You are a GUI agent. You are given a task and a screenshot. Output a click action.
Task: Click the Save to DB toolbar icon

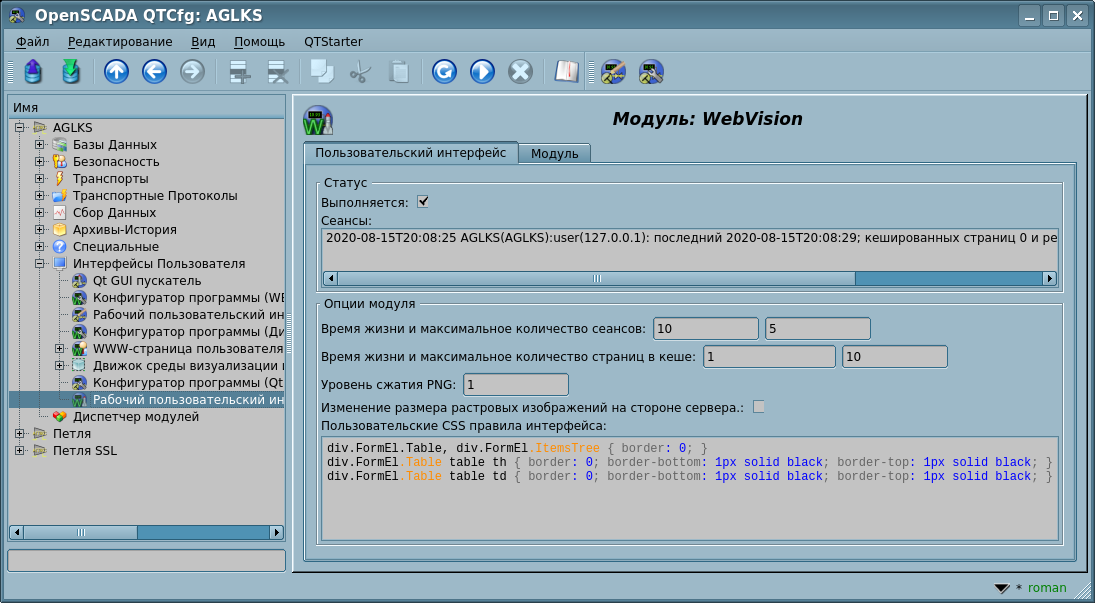point(71,71)
